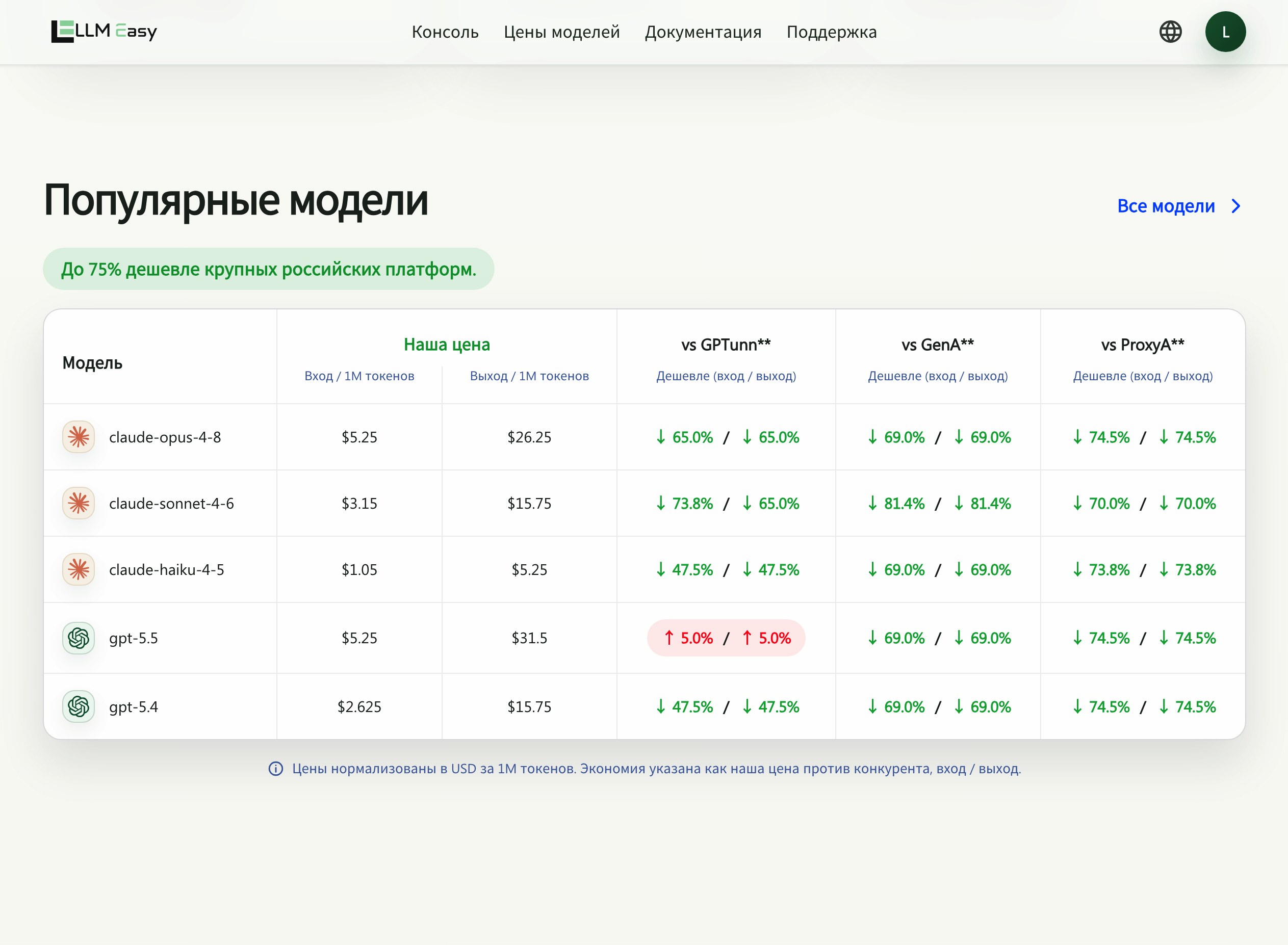Open the Поддержка menu item
This screenshot has width=1288, height=945.
[x=832, y=32]
